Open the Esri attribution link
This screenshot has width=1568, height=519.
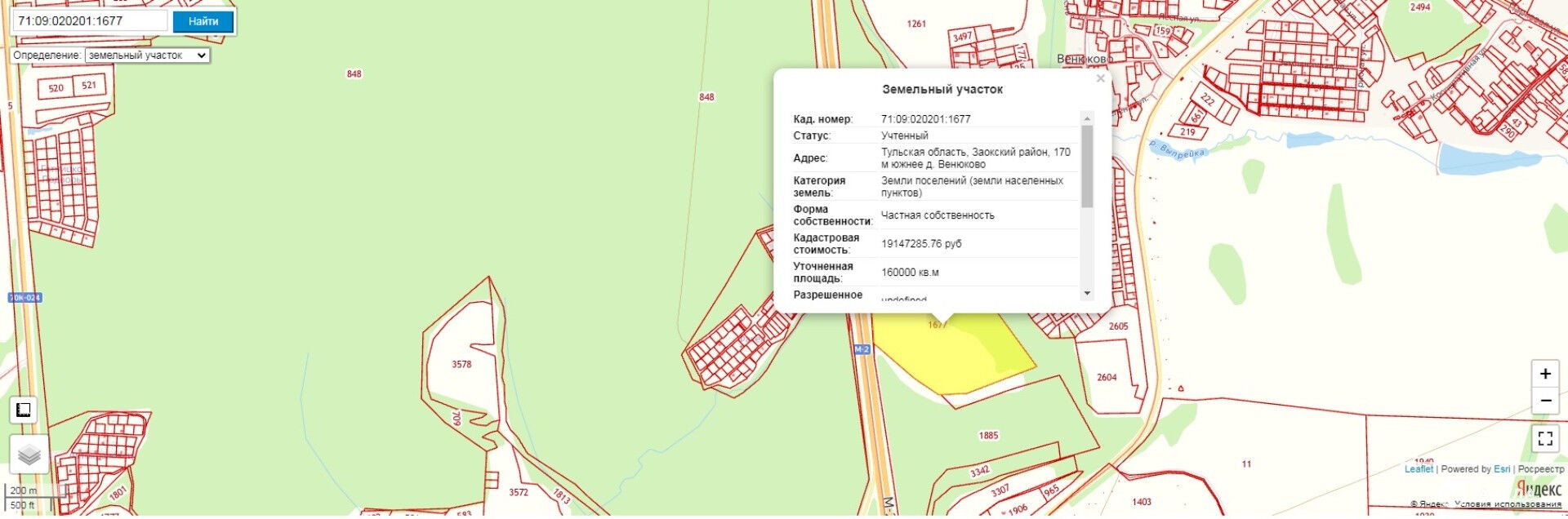[x=1502, y=469]
